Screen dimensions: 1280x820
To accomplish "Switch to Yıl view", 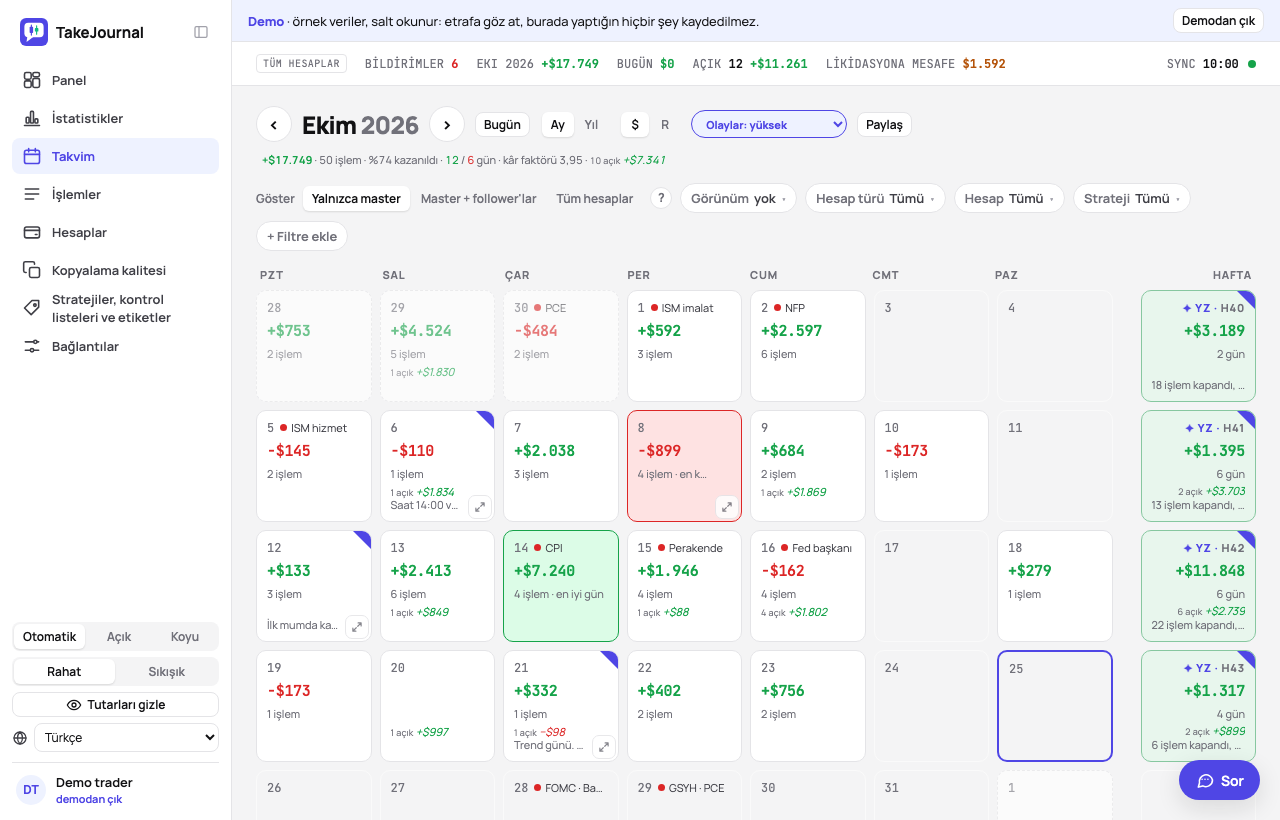I will coord(591,125).
